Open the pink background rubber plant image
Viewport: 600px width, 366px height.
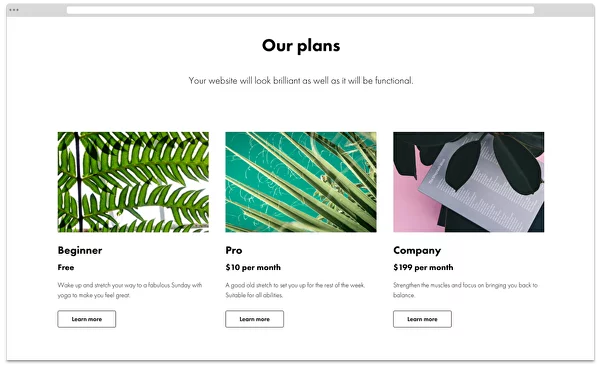click(468, 182)
